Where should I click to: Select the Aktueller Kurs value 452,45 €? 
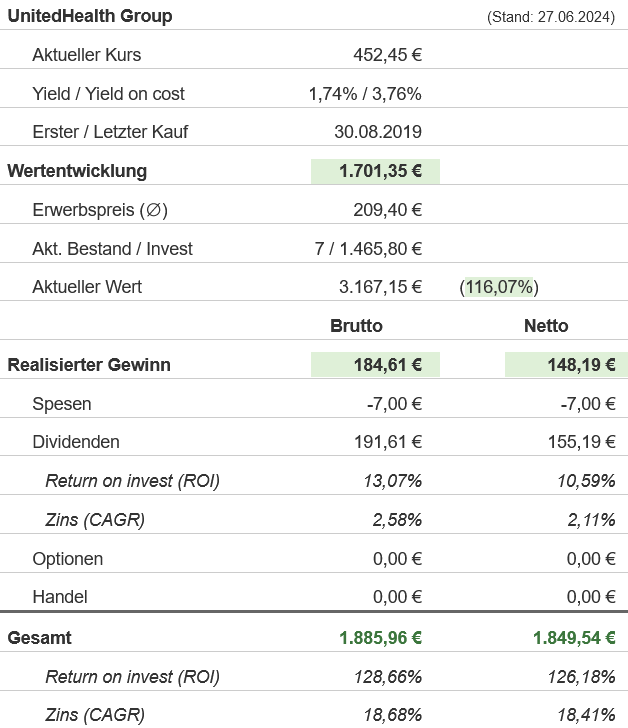[x=387, y=55]
